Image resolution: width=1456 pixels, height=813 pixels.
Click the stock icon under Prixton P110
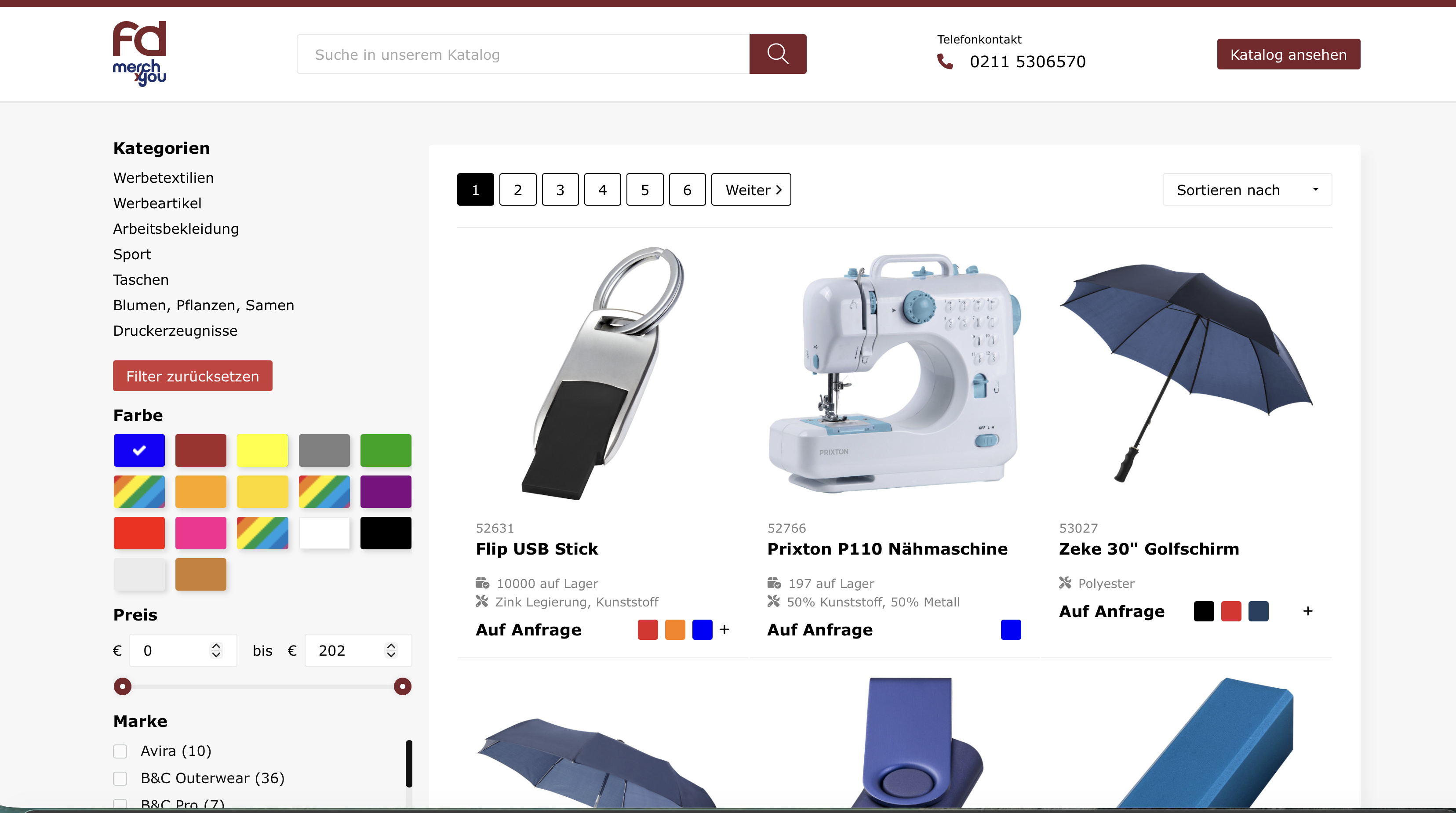pos(774,582)
